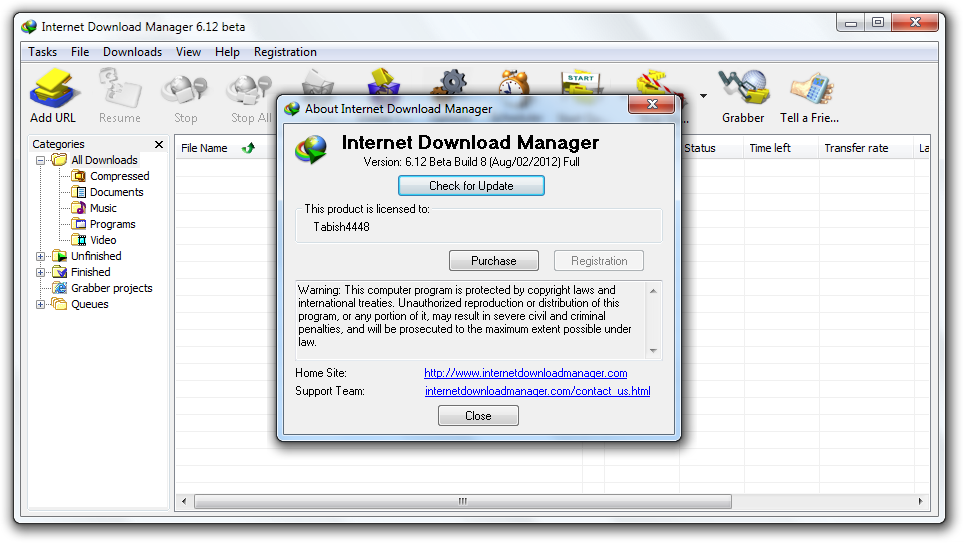This screenshot has width=964, height=543.
Task: Open the internetdownloadmanager.com home site link
Action: pyautogui.click(x=526, y=373)
